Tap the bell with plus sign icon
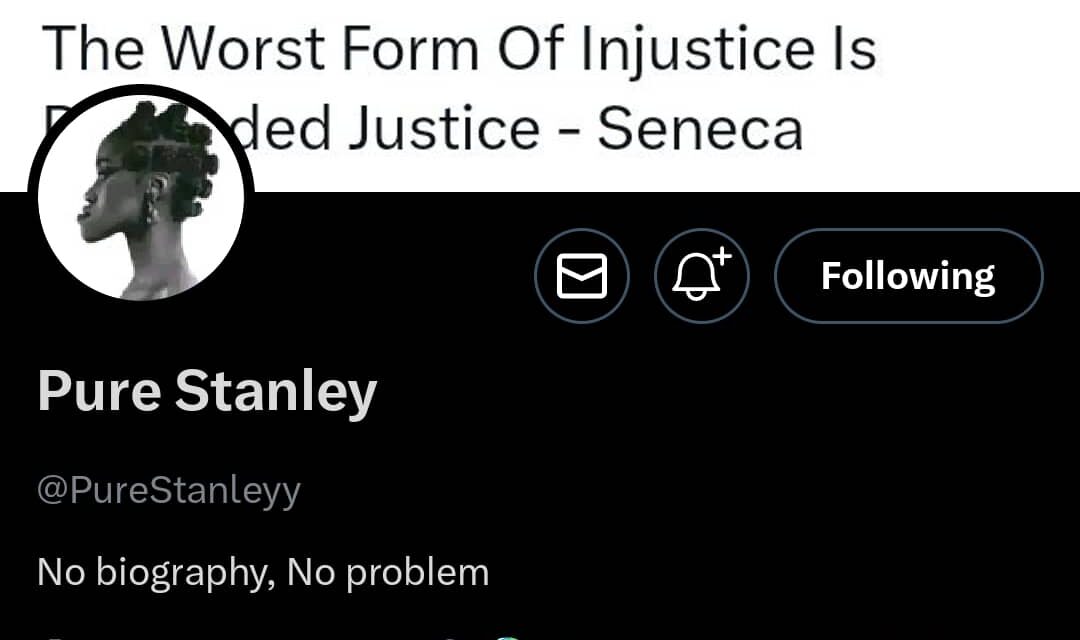 pyautogui.click(x=701, y=276)
